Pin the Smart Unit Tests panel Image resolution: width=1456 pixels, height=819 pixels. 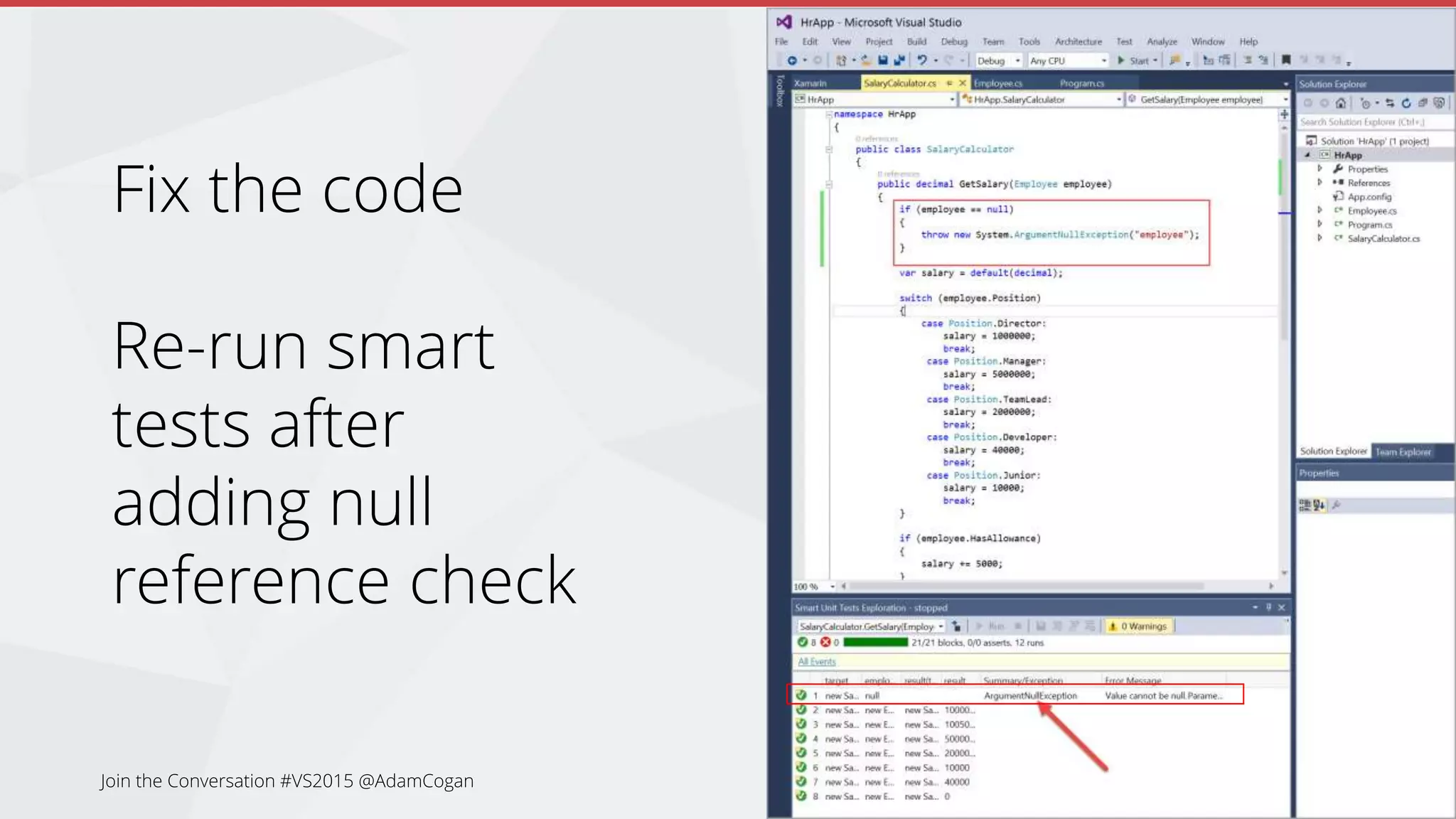click(1268, 607)
